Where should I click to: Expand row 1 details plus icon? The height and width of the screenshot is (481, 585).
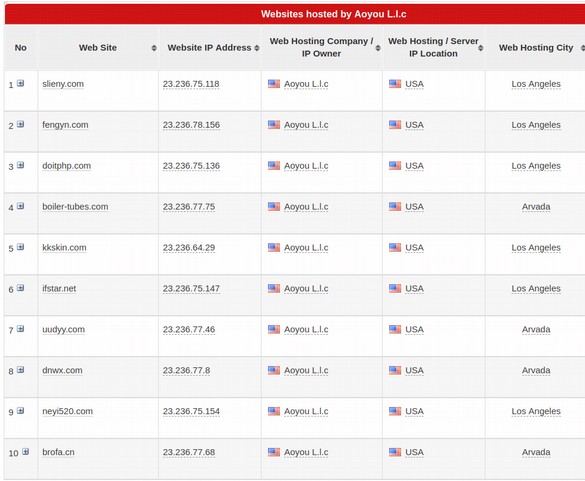pyautogui.click(x=21, y=83)
